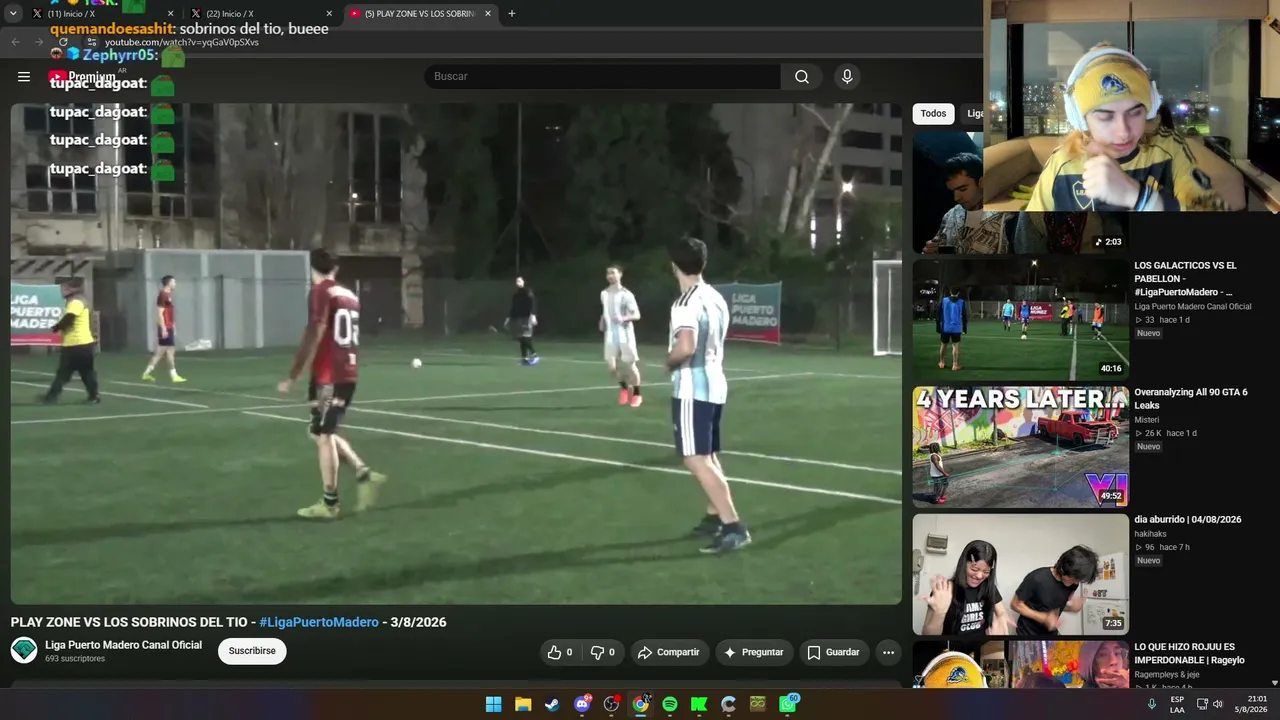Screen dimensions: 1280x720
Task: Open the site information icon in address bar
Action: (91, 42)
